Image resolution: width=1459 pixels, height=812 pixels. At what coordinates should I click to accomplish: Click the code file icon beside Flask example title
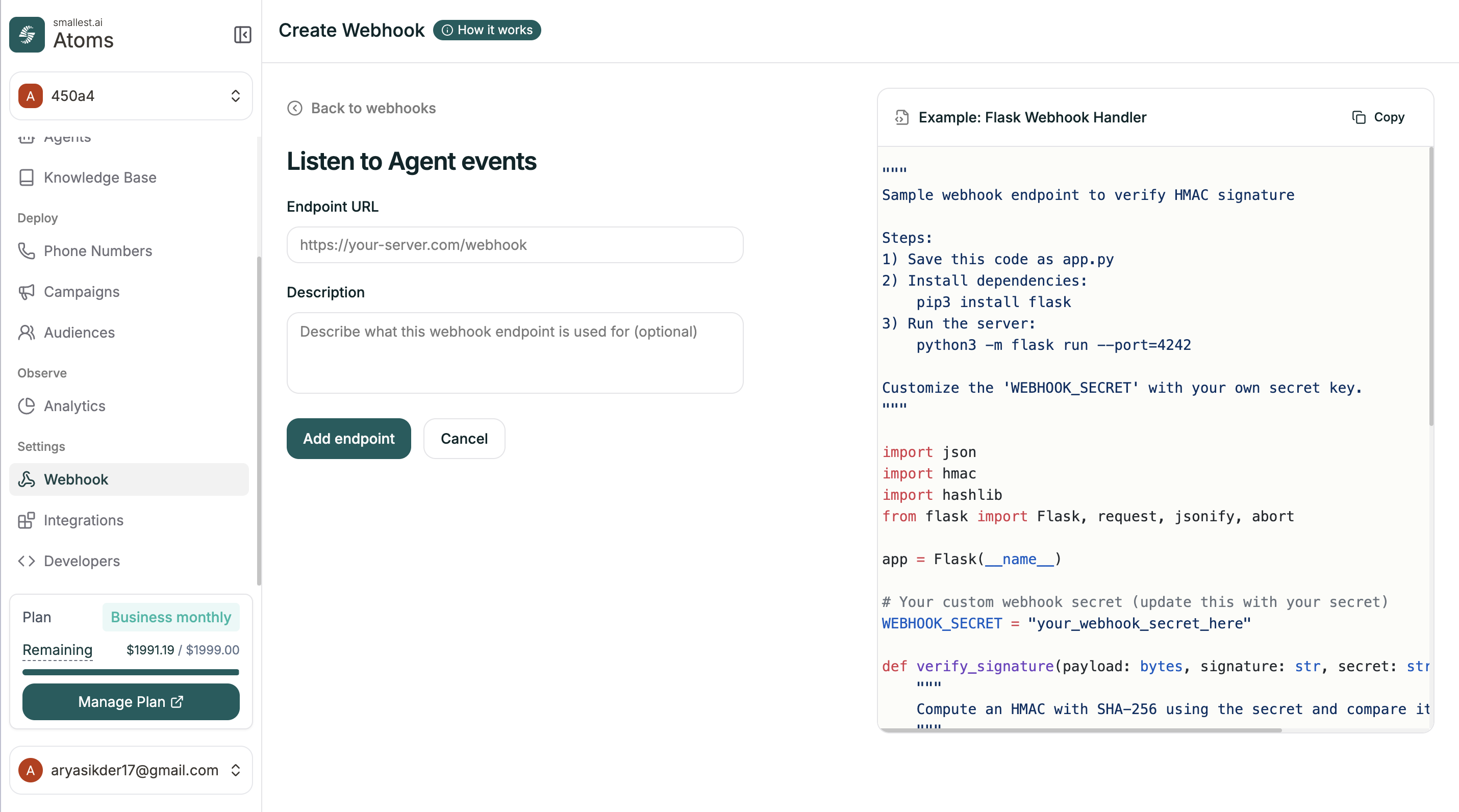pyautogui.click(x=902, y=118)
